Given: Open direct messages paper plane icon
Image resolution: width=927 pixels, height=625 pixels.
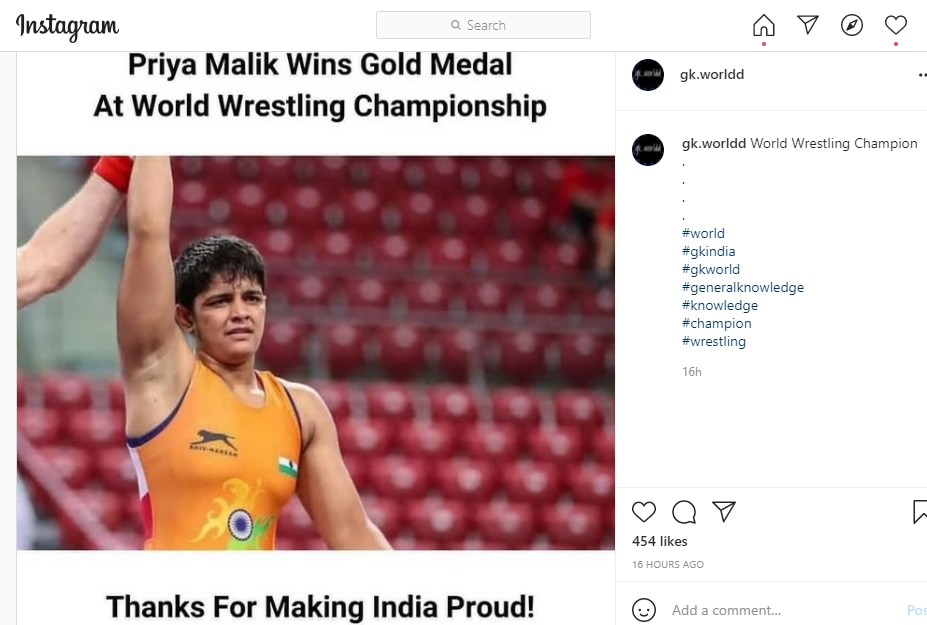Looking at the screenshot, I should 808,26.
